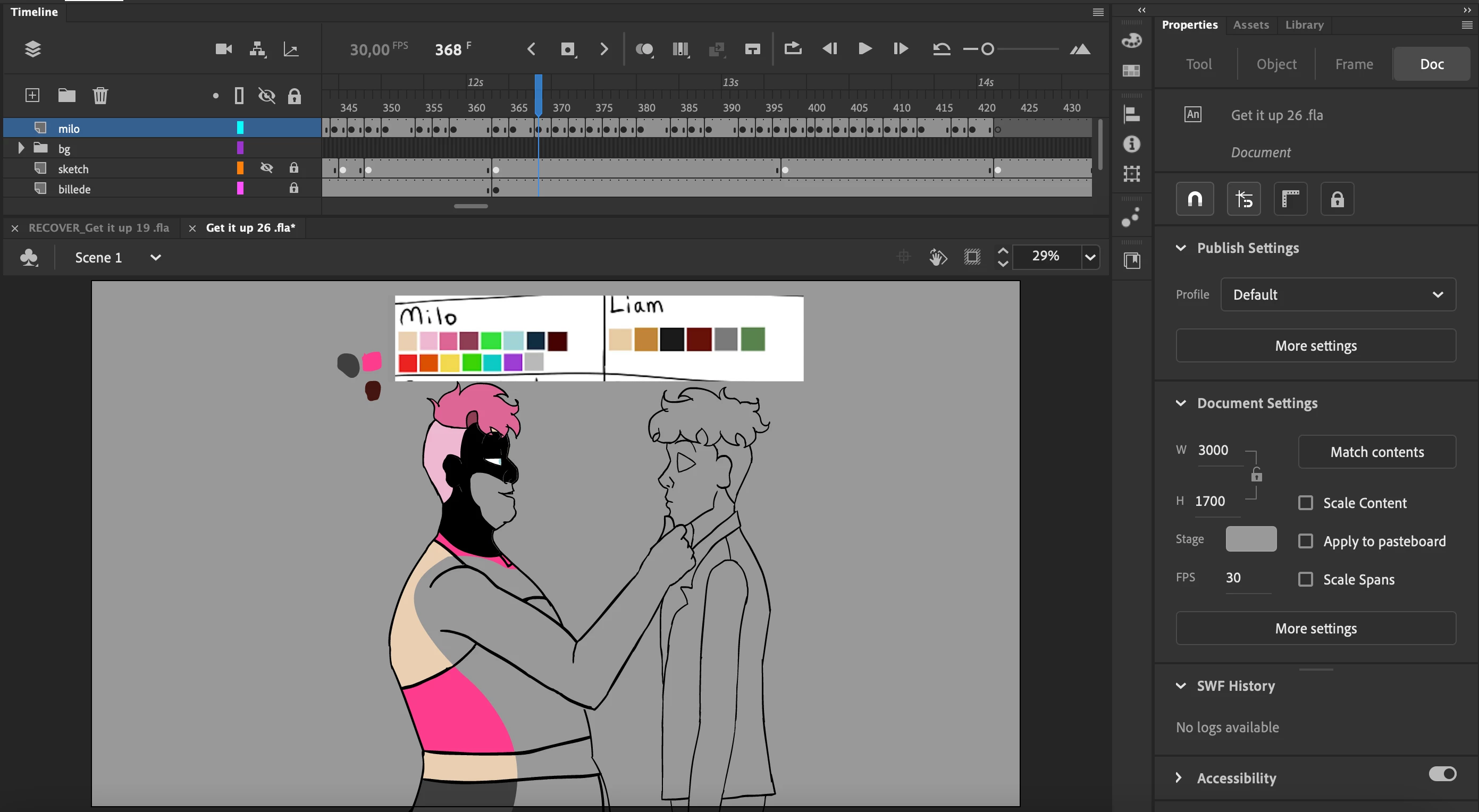Image resolution: width=1479 pixels, height=812 pixels.
Task: Click the Add camera icon in timeline
Action: point(223,49)
